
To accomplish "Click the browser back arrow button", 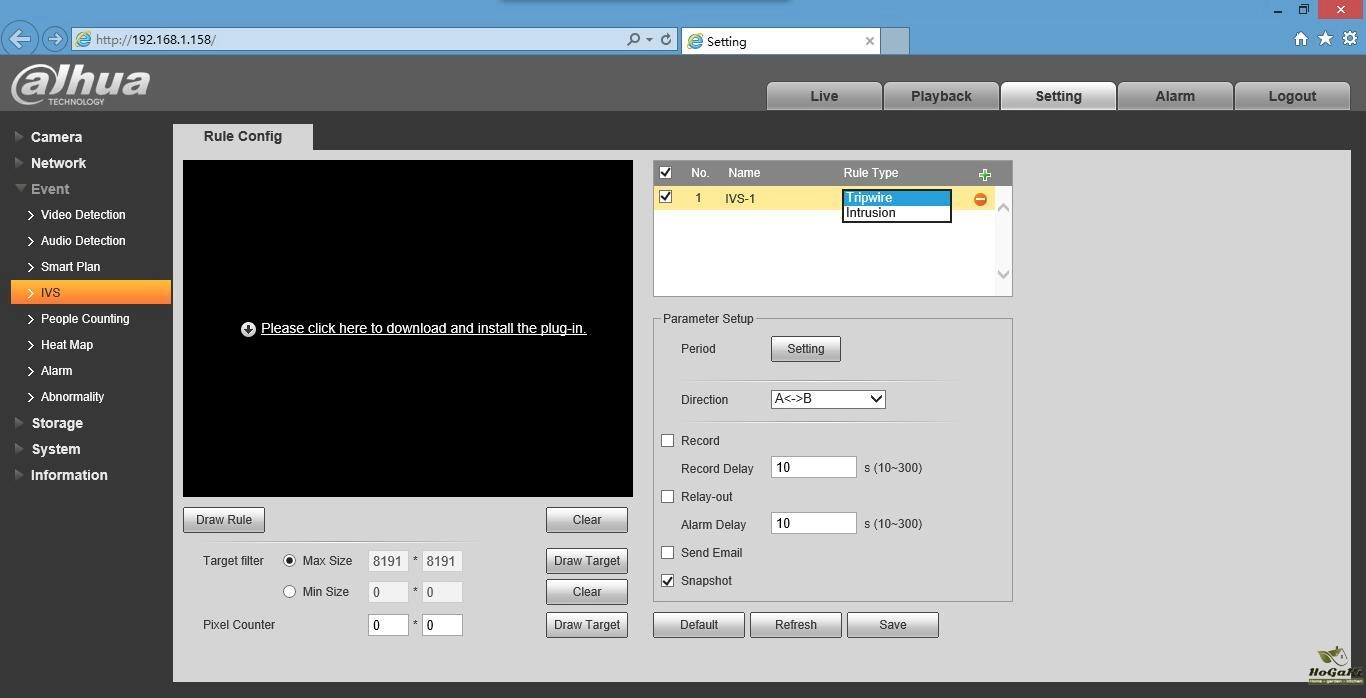I will coord(20,39).
